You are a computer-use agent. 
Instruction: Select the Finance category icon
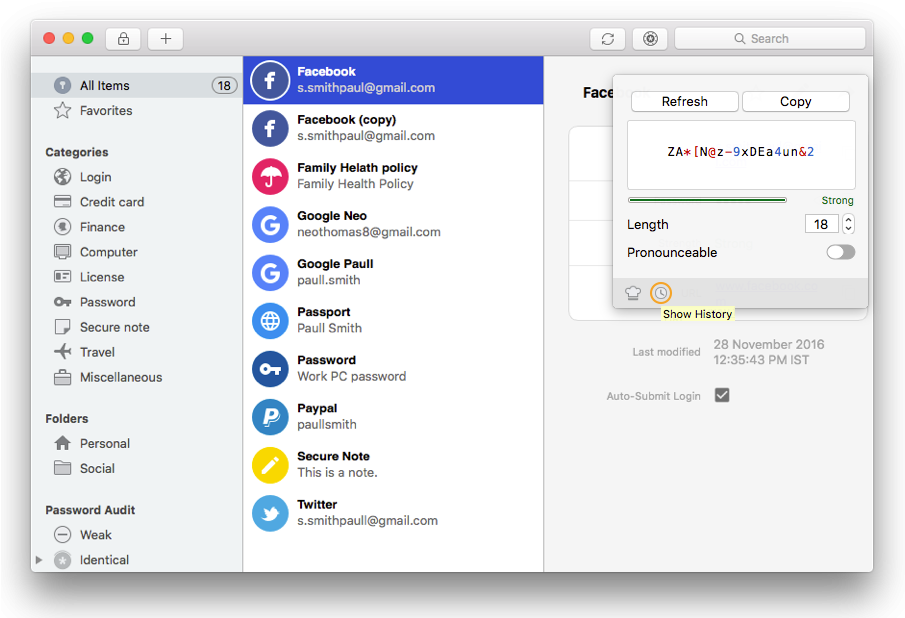tap(61, 226)
